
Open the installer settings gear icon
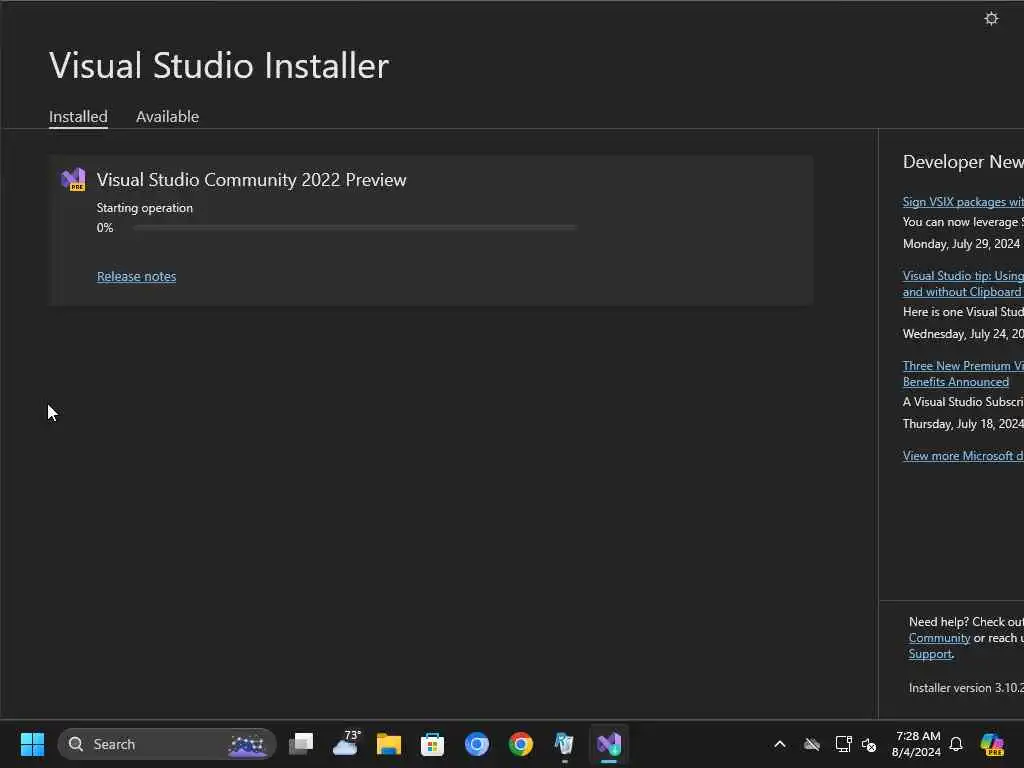(991, 18)
